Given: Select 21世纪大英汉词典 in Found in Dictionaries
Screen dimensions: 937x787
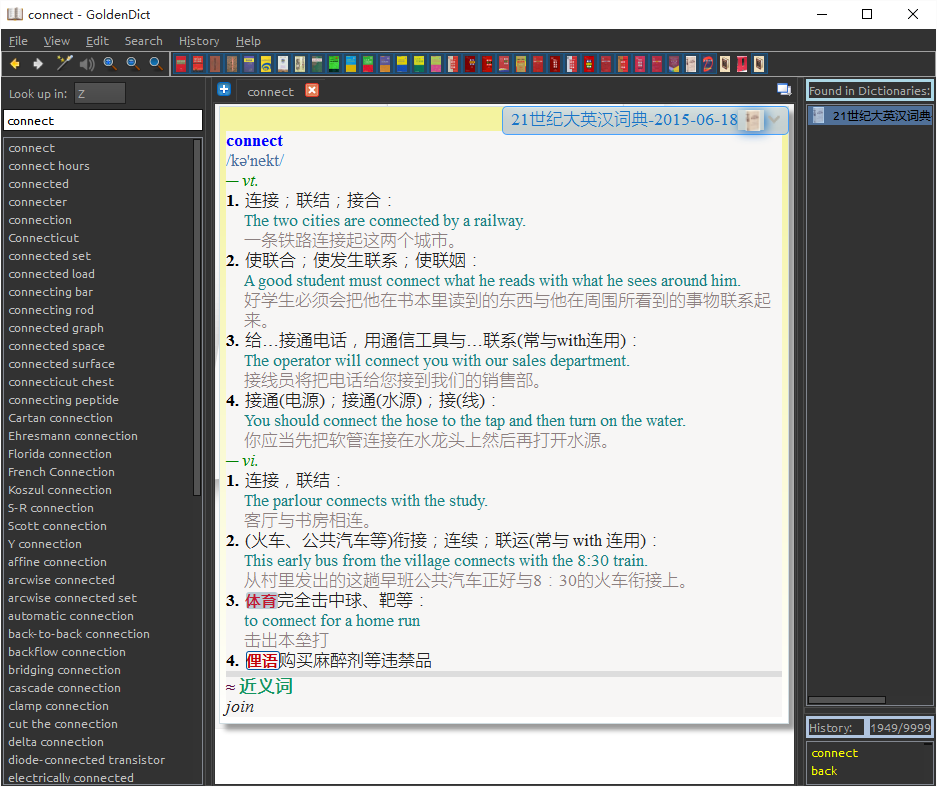Looking at the screenshot, I should coord(869,115).
